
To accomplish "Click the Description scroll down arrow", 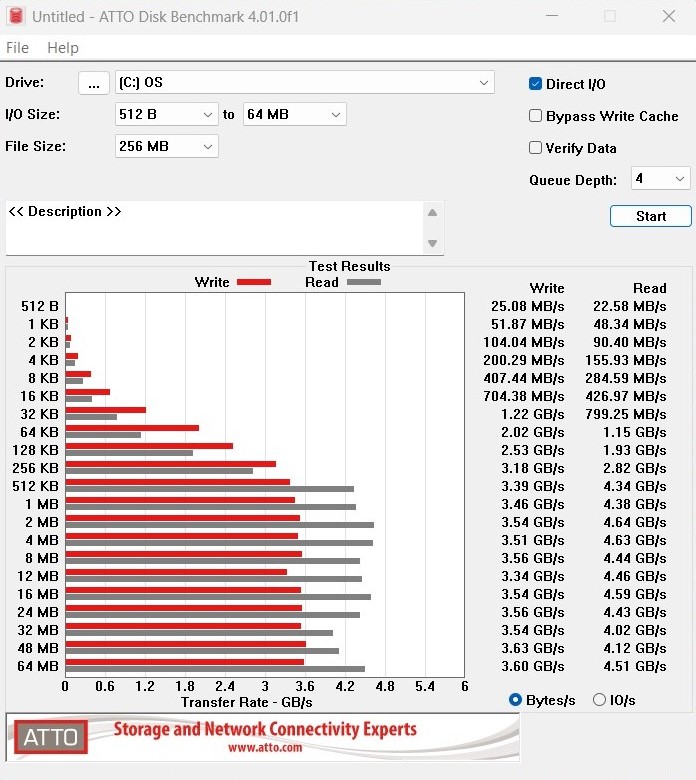I will coord(432,243).
